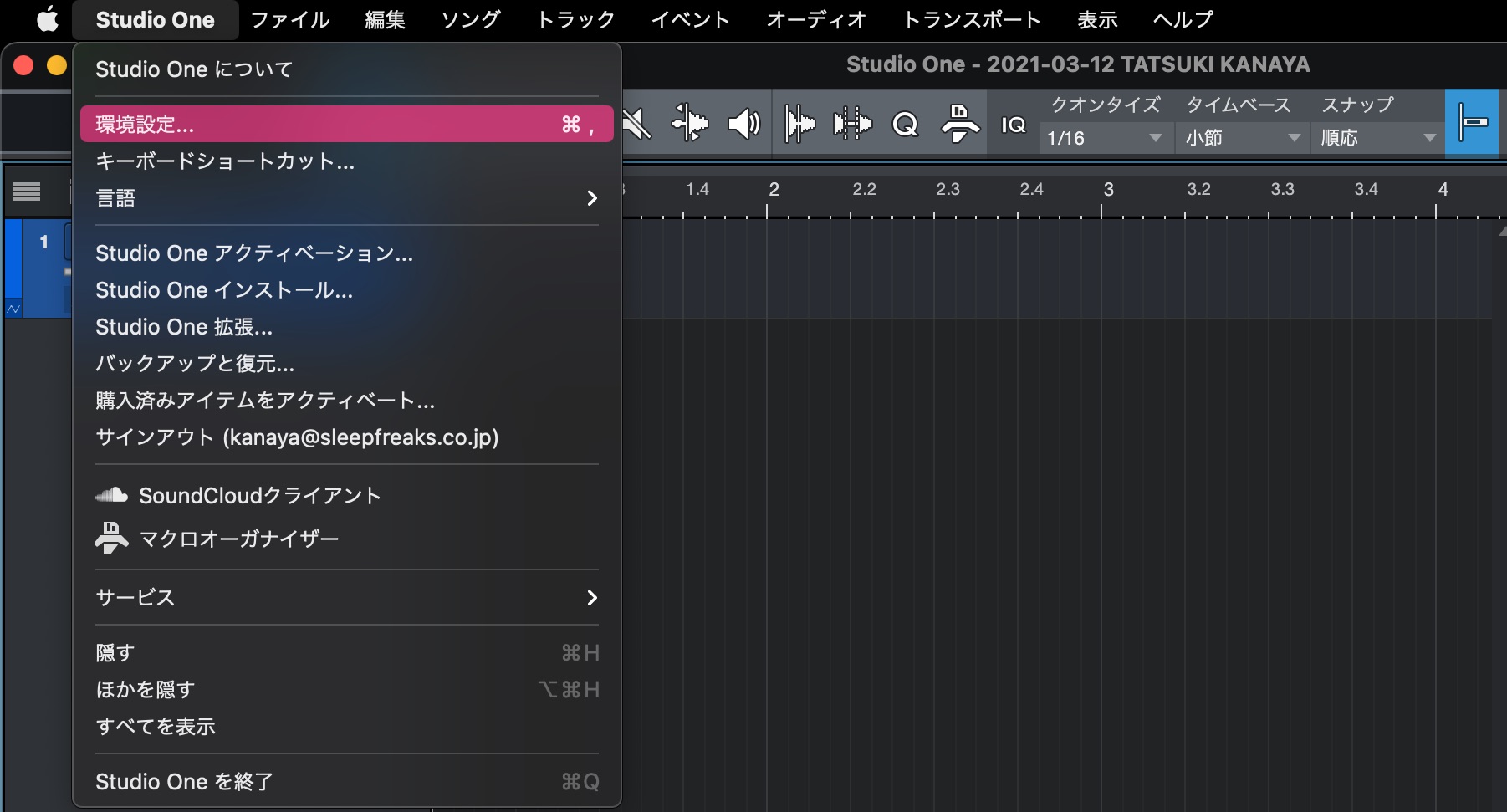Click the SoundCloud cloud icon
This screenshot has width=1507, height=812.
point(111,495)
